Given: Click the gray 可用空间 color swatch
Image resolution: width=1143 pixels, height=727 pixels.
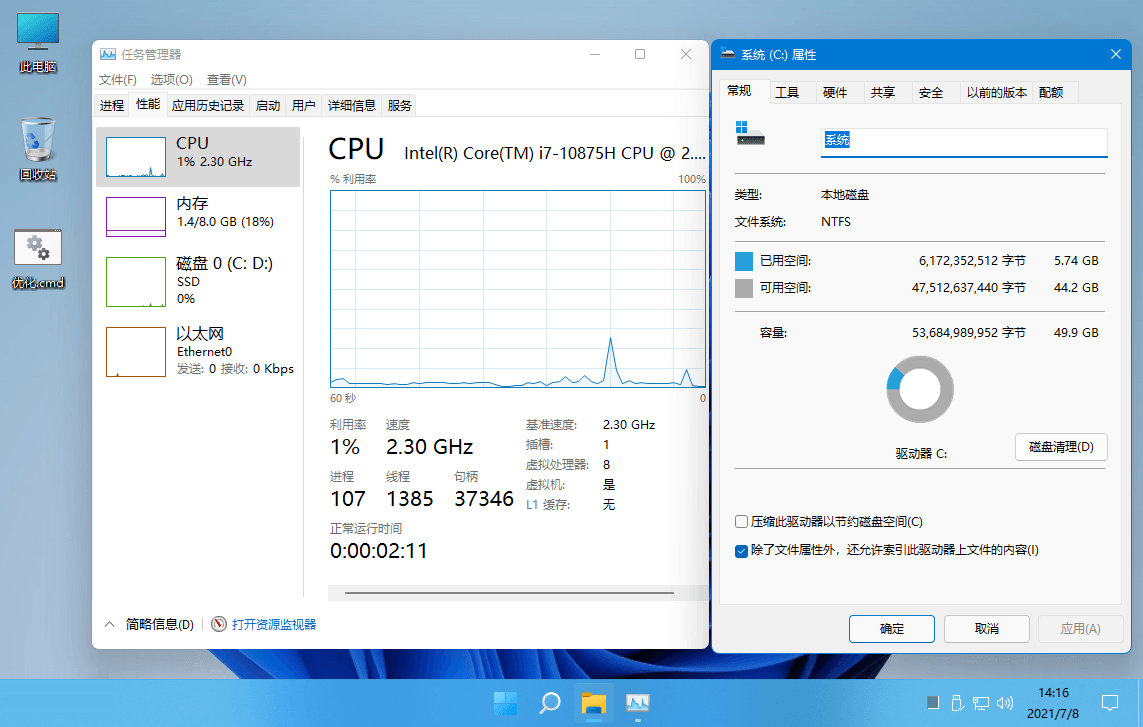Looking at the screenshot, I should (x=744, y=288).
